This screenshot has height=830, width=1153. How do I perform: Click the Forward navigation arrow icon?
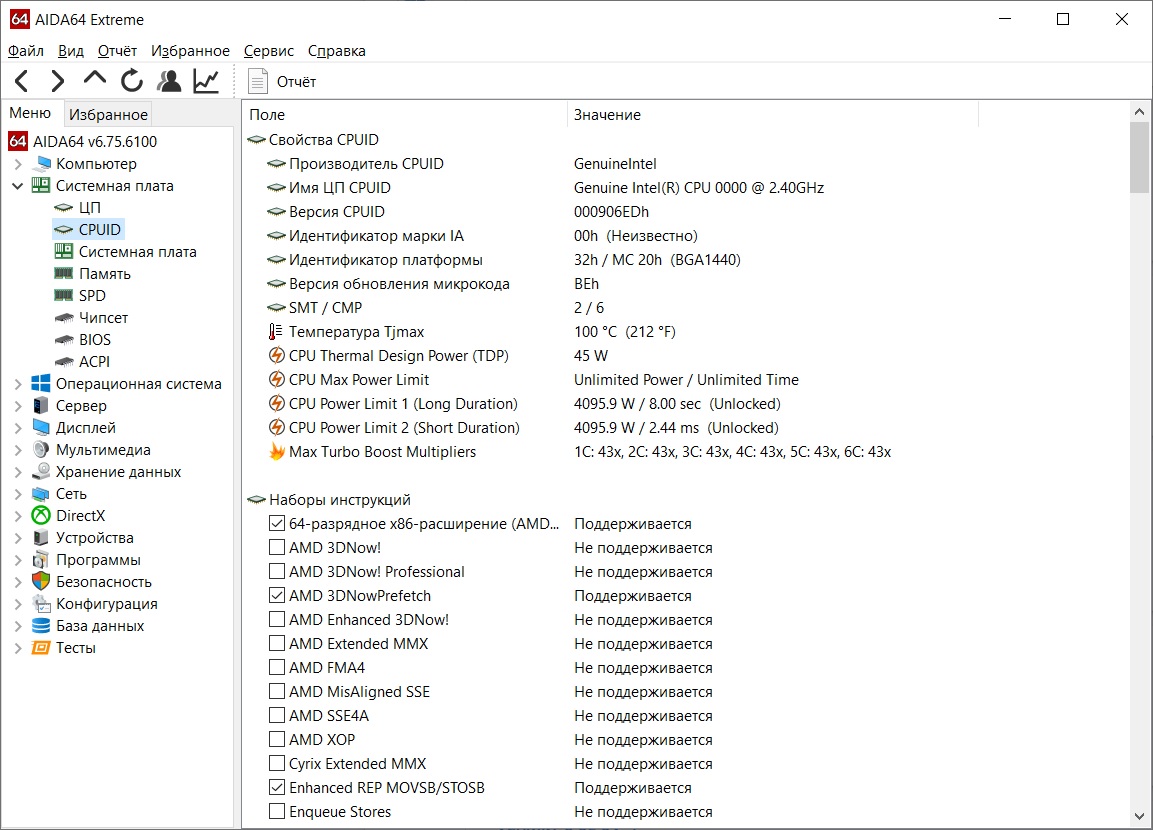(58, 81)
